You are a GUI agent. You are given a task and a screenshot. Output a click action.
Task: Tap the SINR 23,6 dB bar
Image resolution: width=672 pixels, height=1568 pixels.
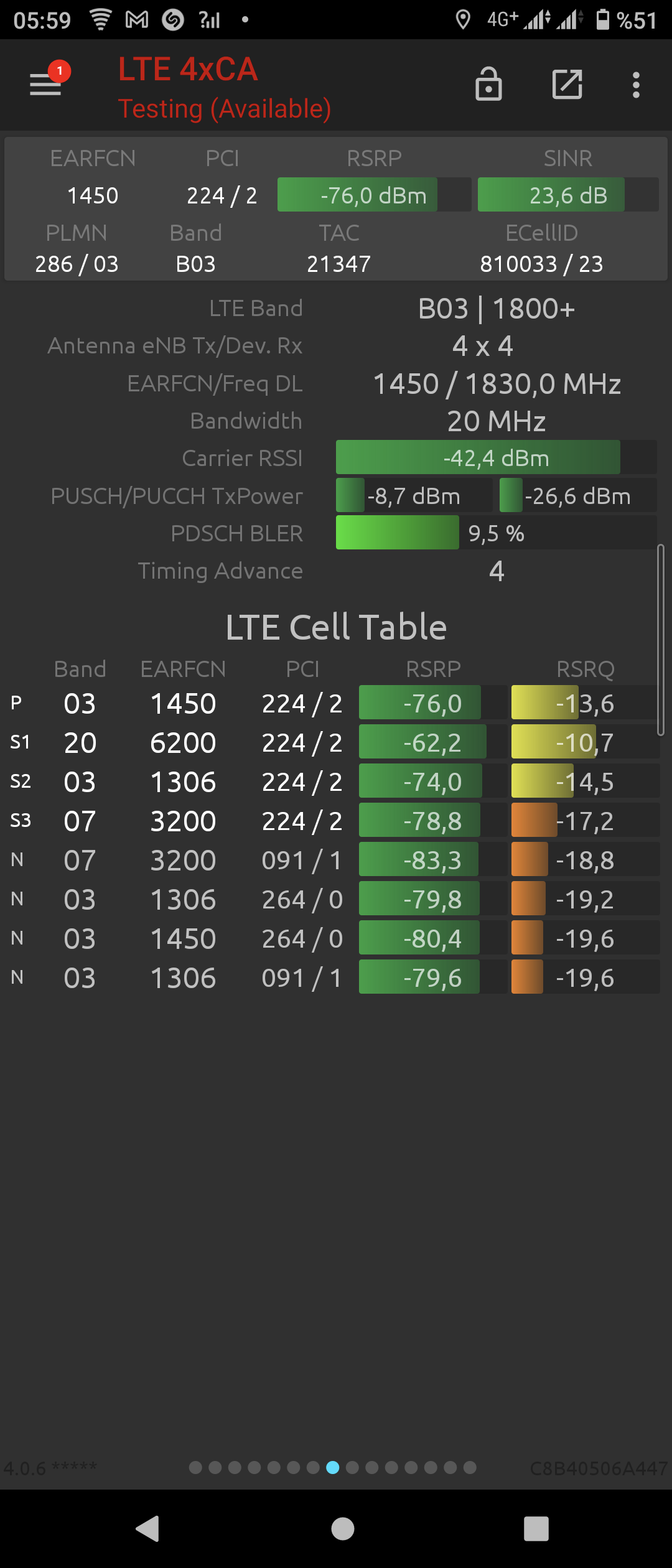tap(568, 195)
